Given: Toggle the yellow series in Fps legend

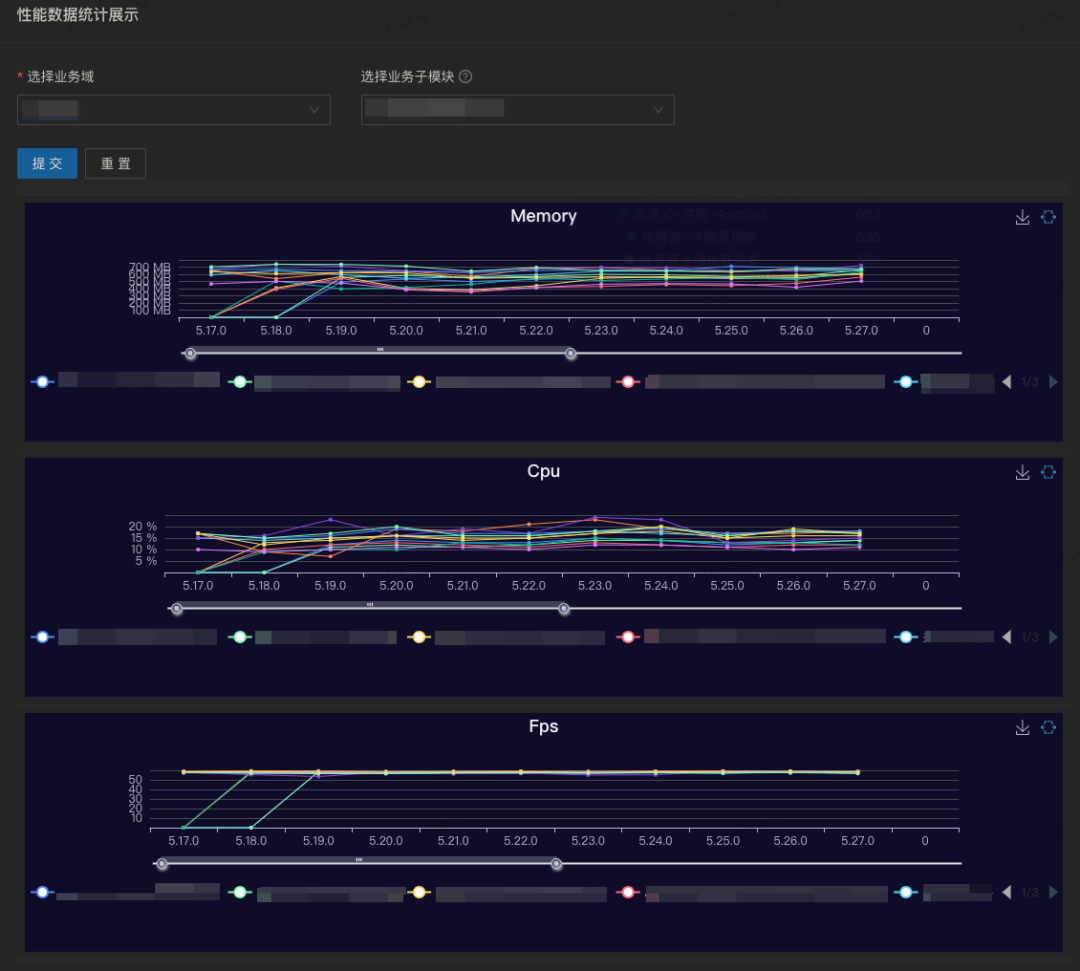Looking at the screenshot, I should [419, 892].
